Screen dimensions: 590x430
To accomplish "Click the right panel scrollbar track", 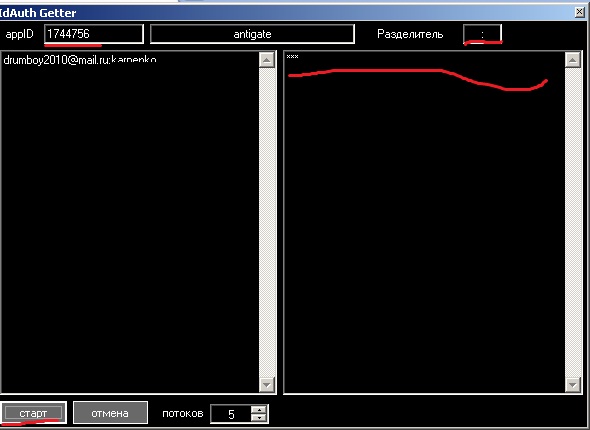I will pos(573,222).
